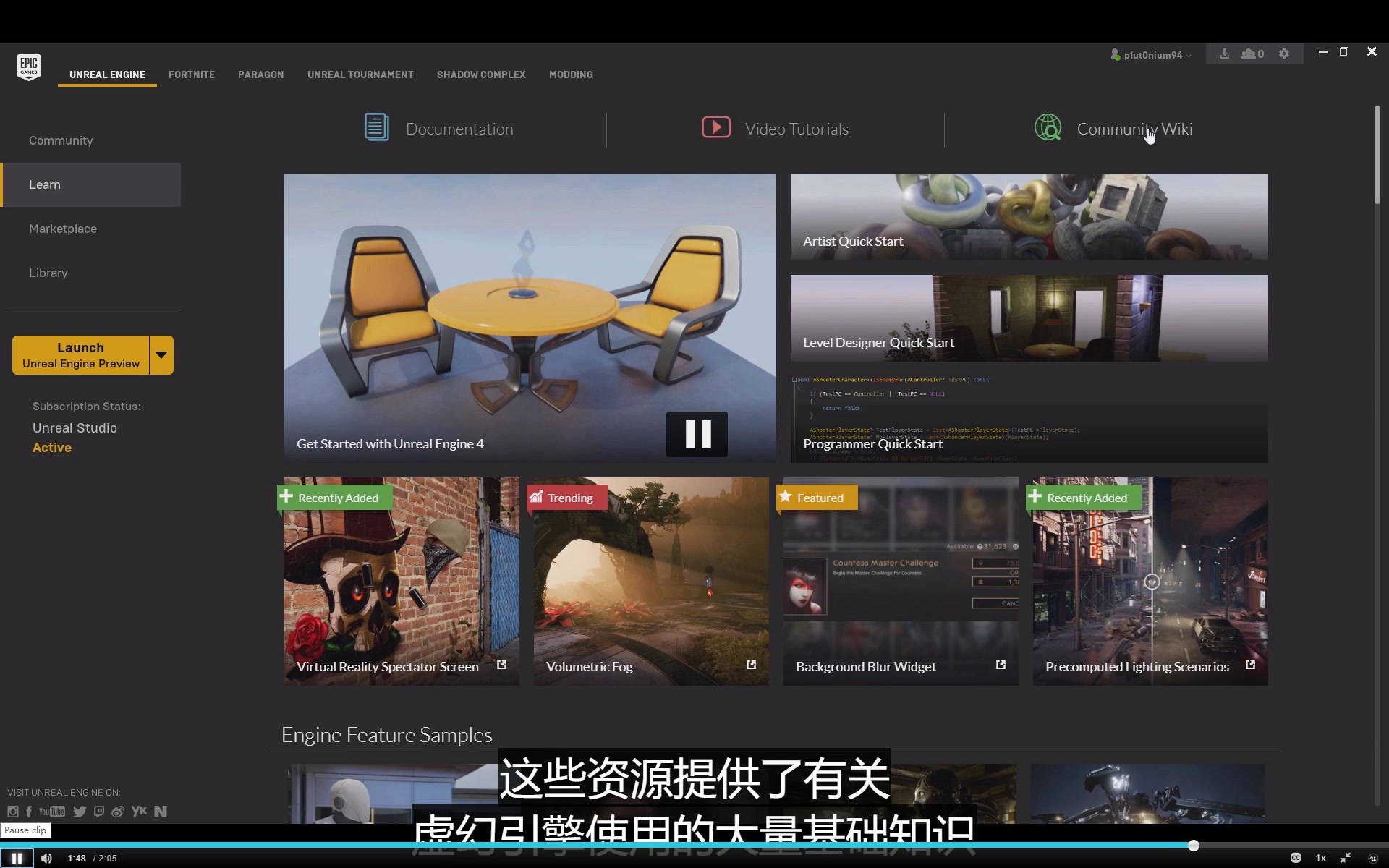Switch to the Modding tab
This screenshot has width=1389, height=868.
[571, 75]
